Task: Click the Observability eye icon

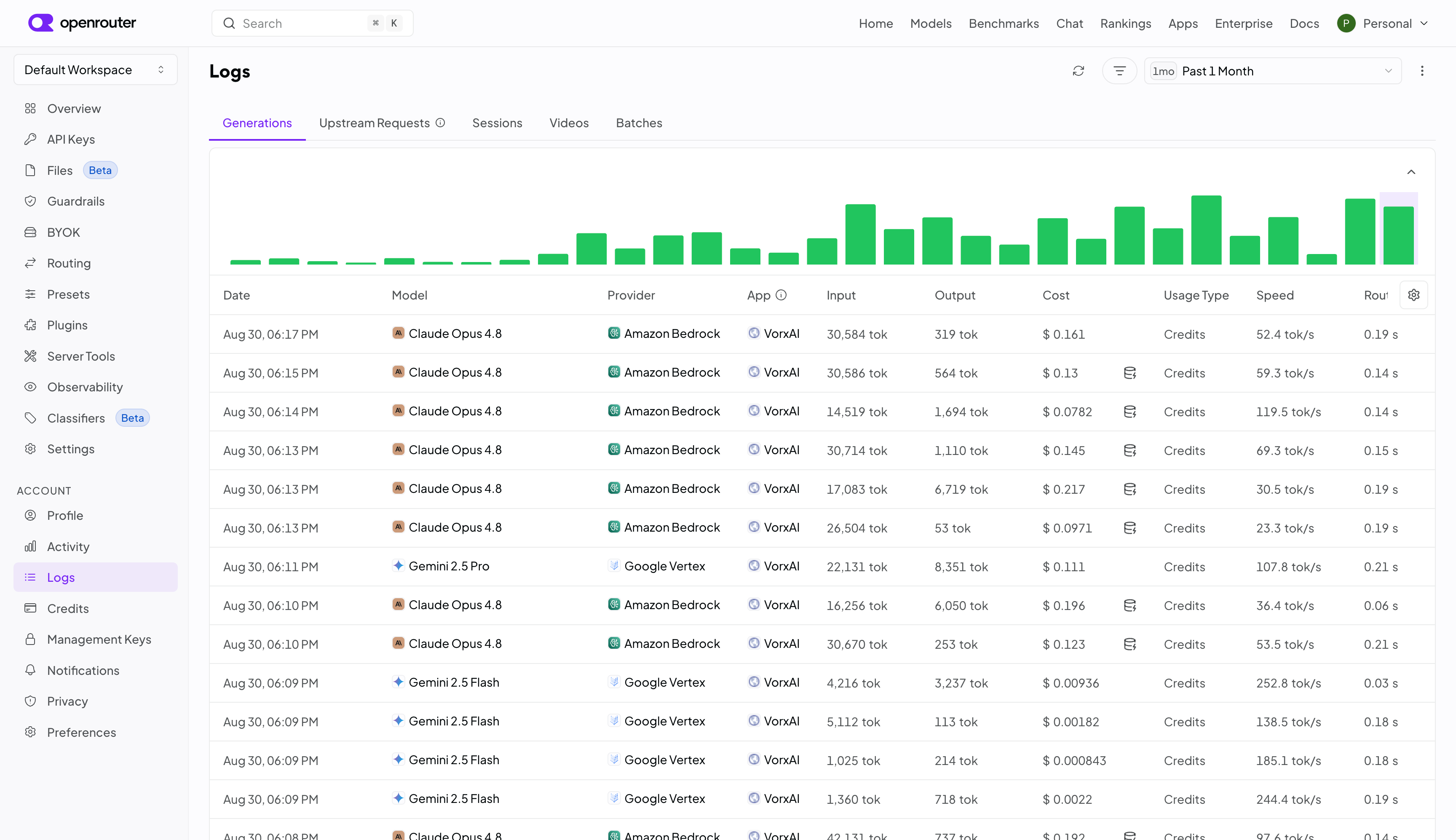Action: 31,387
